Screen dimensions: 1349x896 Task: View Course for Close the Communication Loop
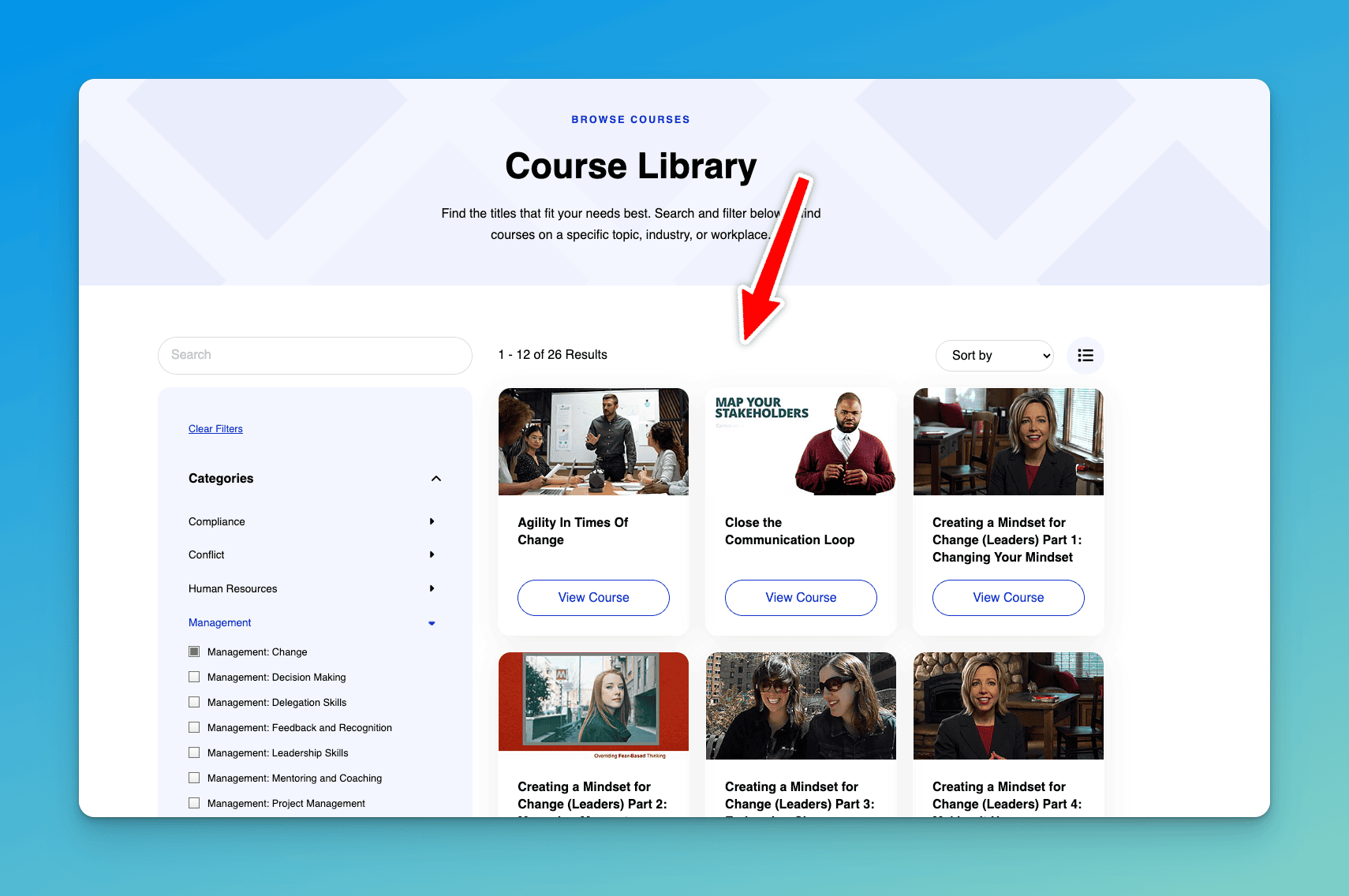click(x=801, y=598)
